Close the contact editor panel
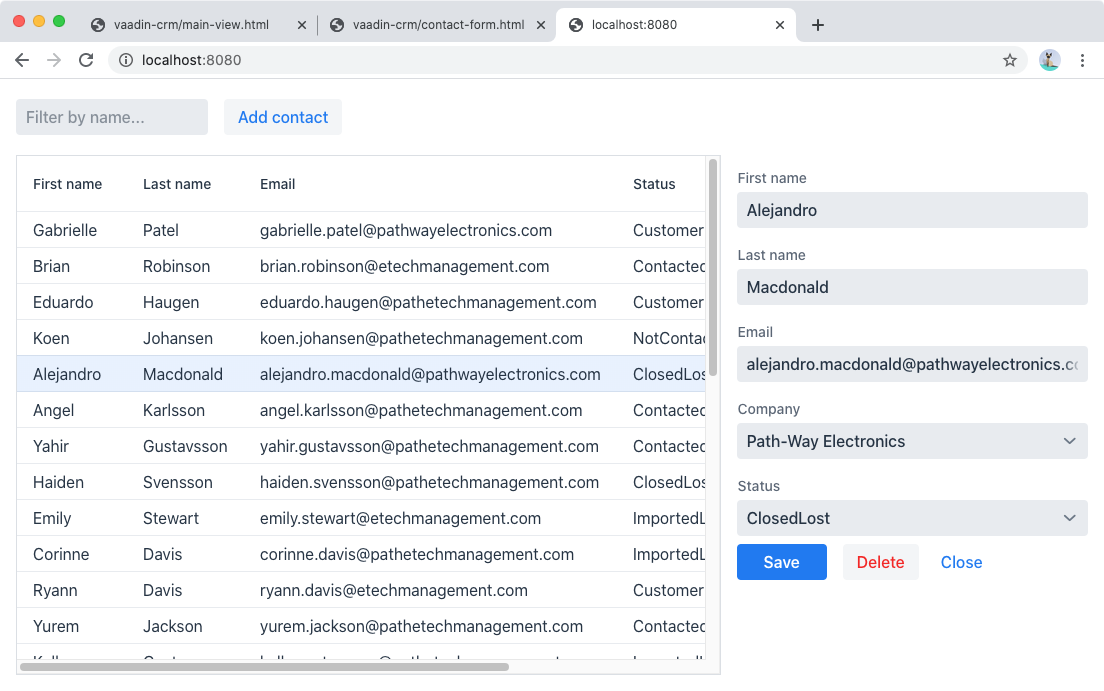The height and width of the screenshot is (691, 1104). [x=961, y=562]
